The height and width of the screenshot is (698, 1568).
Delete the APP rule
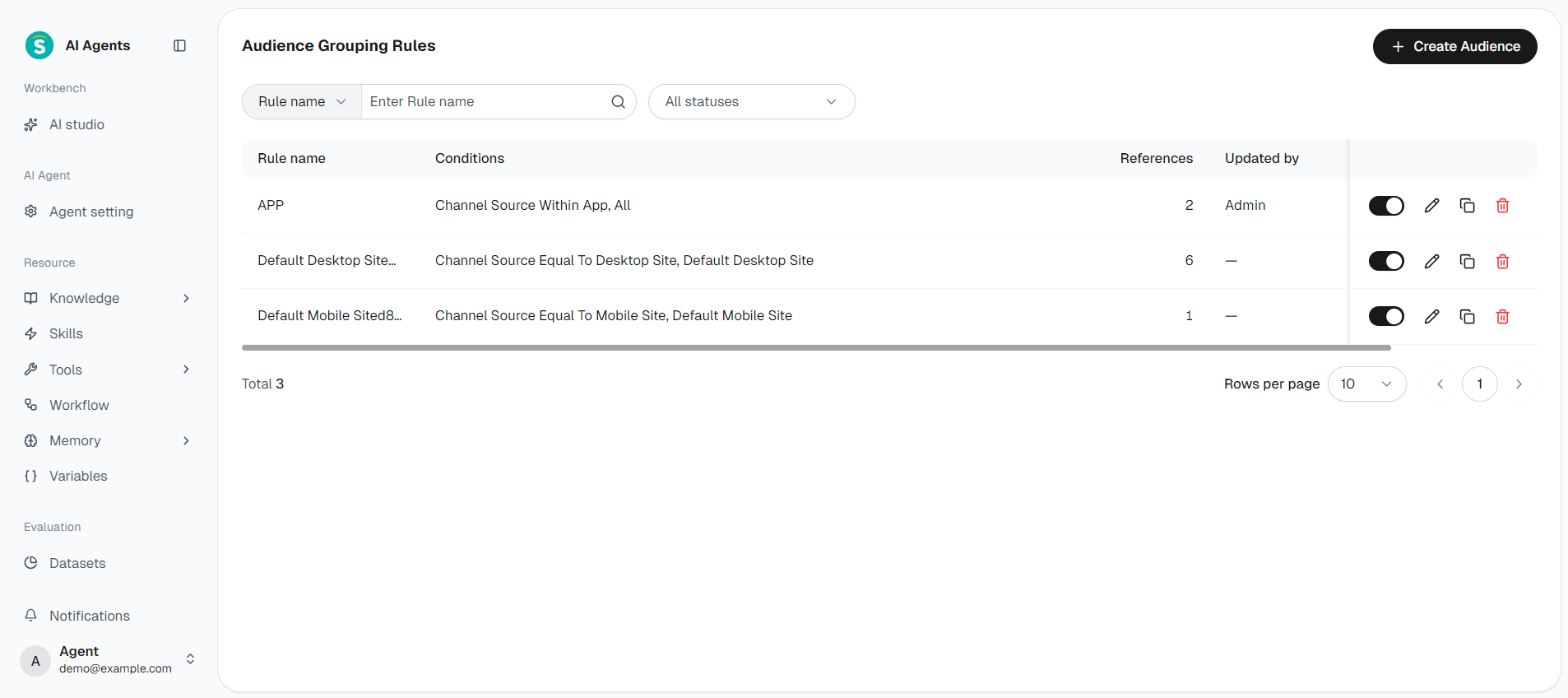click(1502, 205)
